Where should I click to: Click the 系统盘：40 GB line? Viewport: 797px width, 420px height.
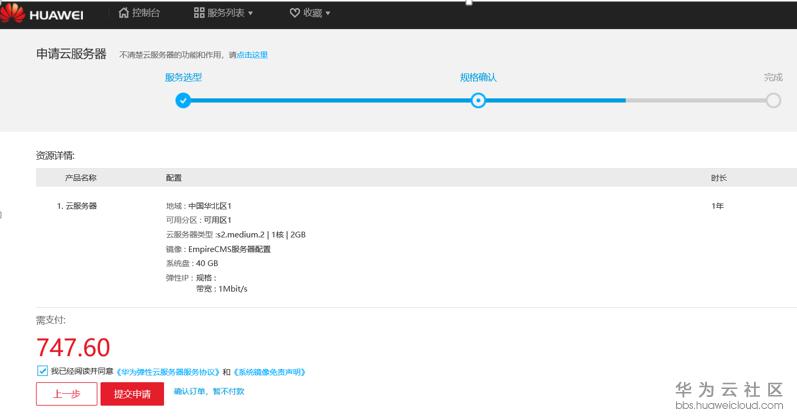click(192, 263)
